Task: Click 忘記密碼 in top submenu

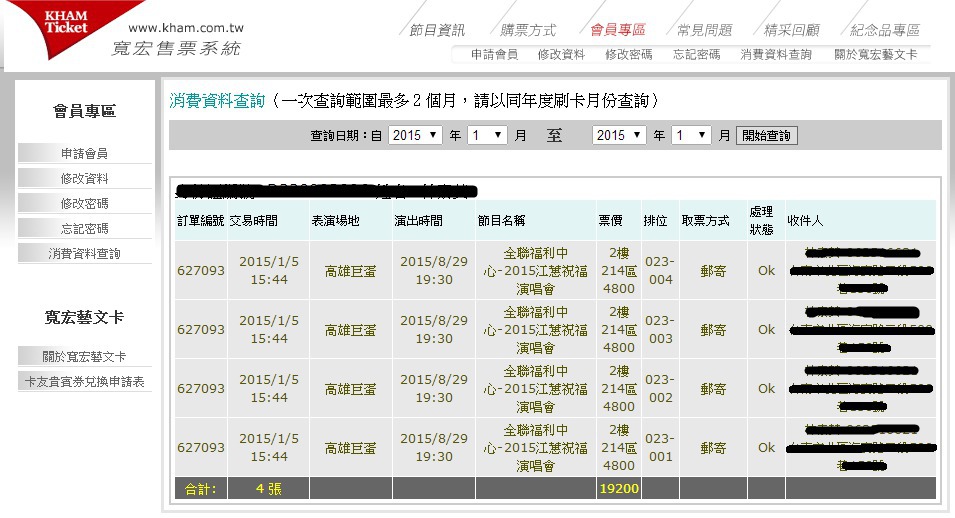Action: [696, 54]
